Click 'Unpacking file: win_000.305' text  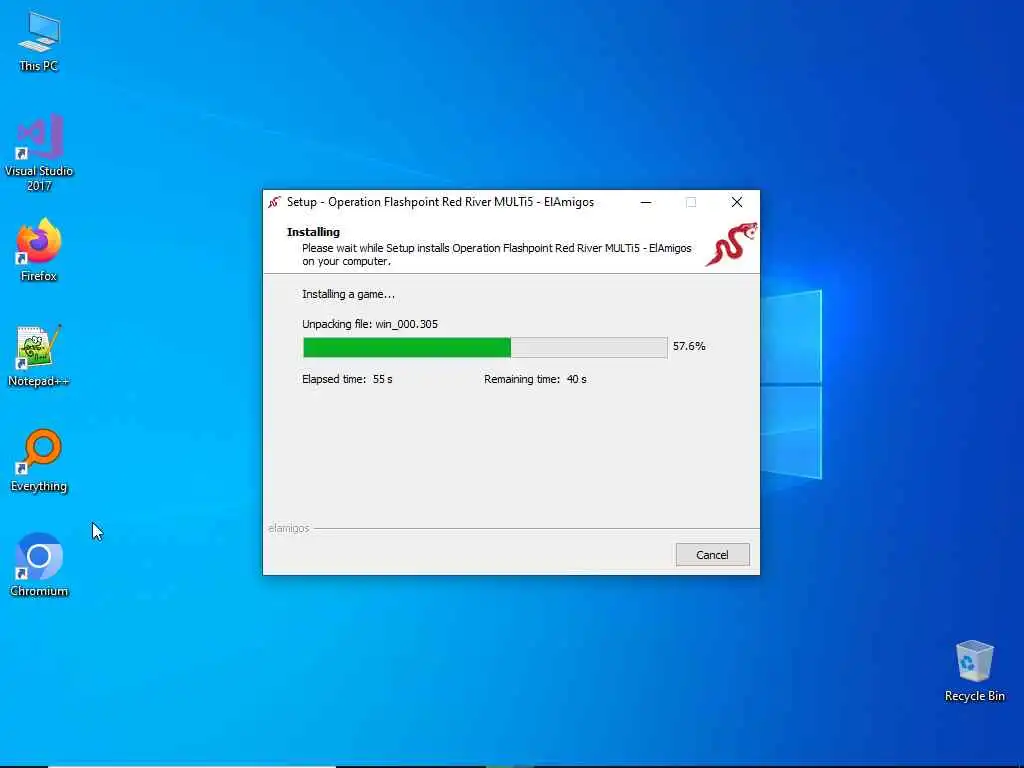pos(370,324)
